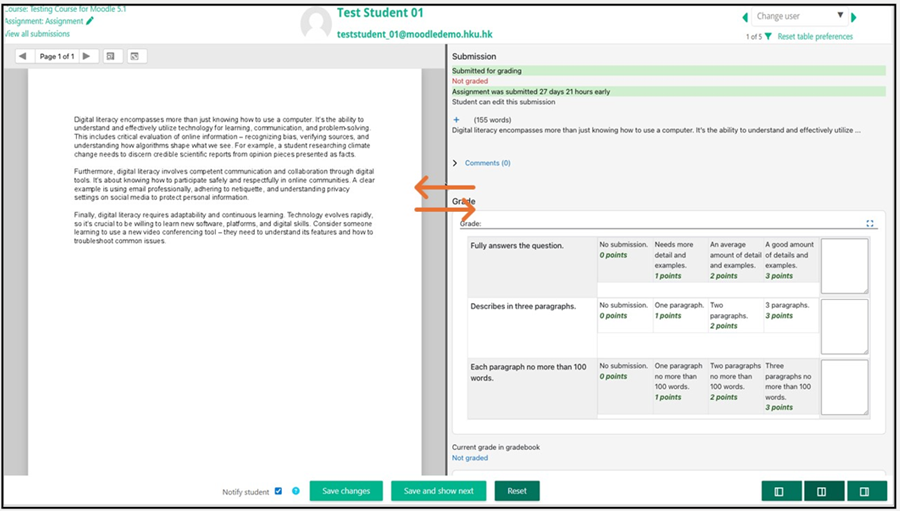
Task: Select 'Needs more detail' 1 point rubric level
Action: 679,260
